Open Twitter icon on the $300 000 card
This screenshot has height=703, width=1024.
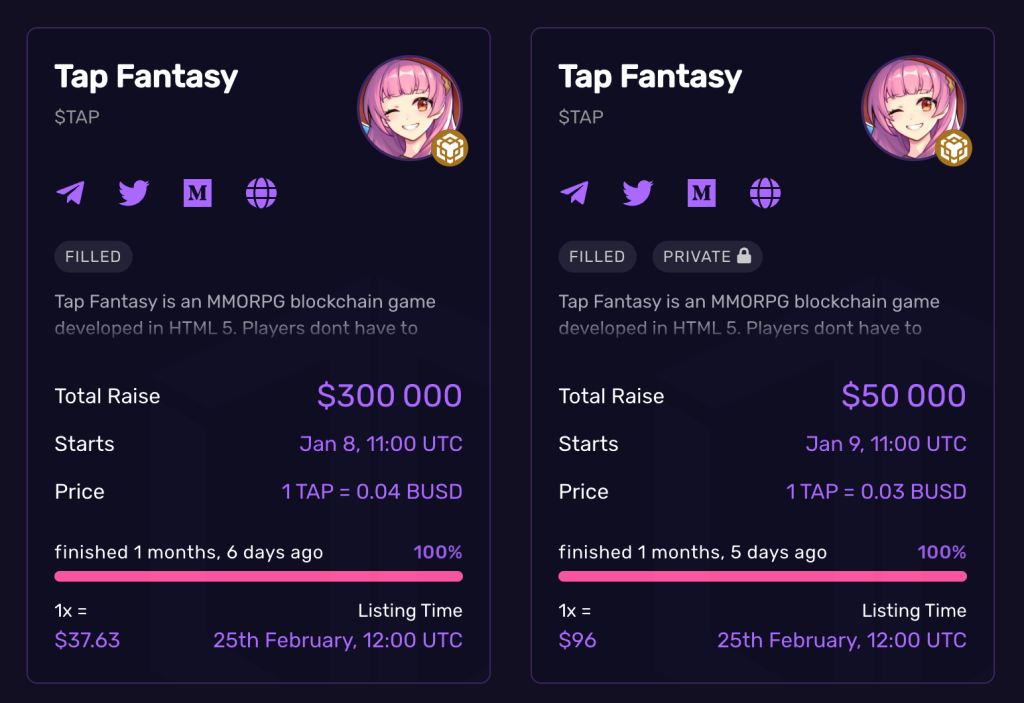pos(133,193)
